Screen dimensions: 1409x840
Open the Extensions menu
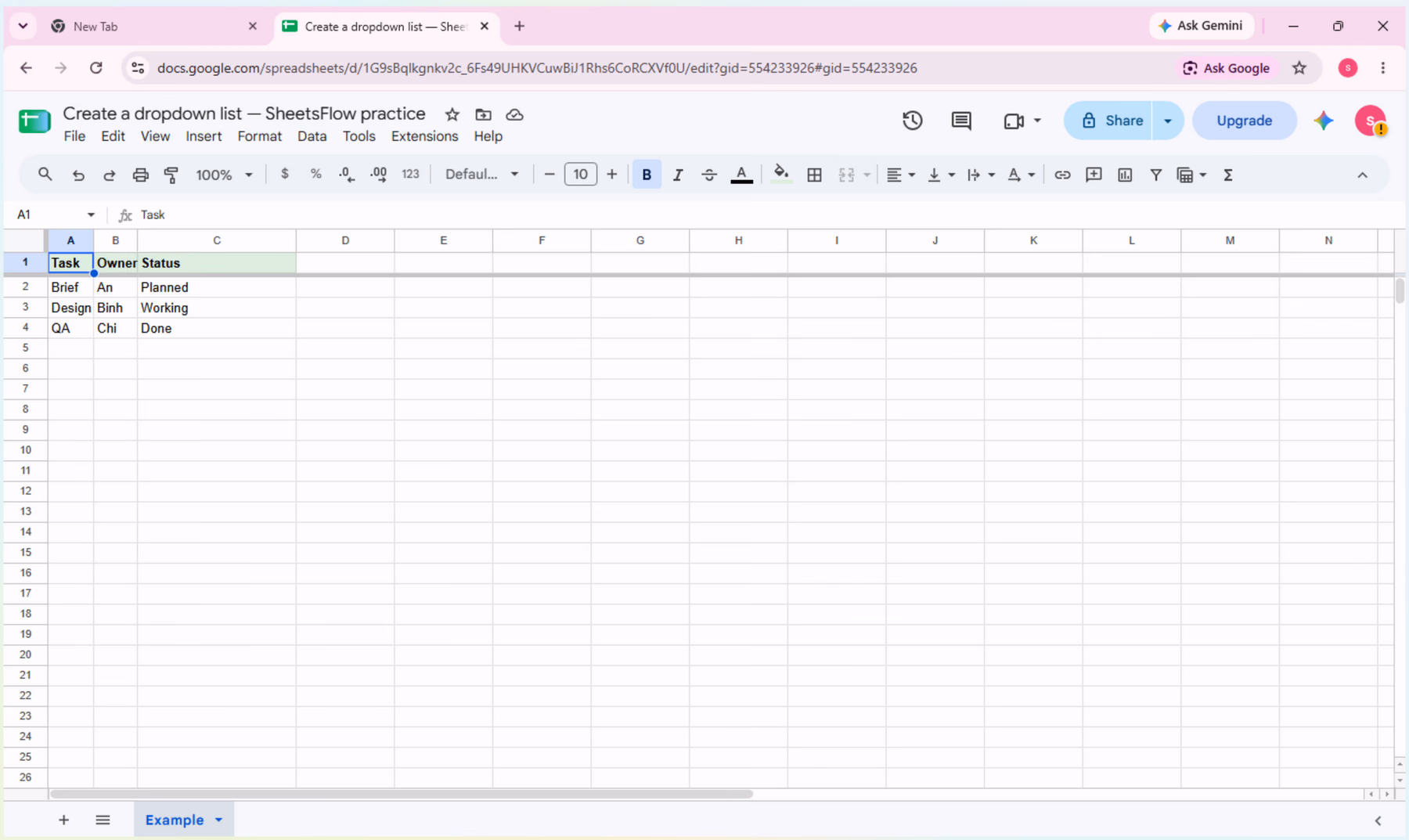[424, 136]
